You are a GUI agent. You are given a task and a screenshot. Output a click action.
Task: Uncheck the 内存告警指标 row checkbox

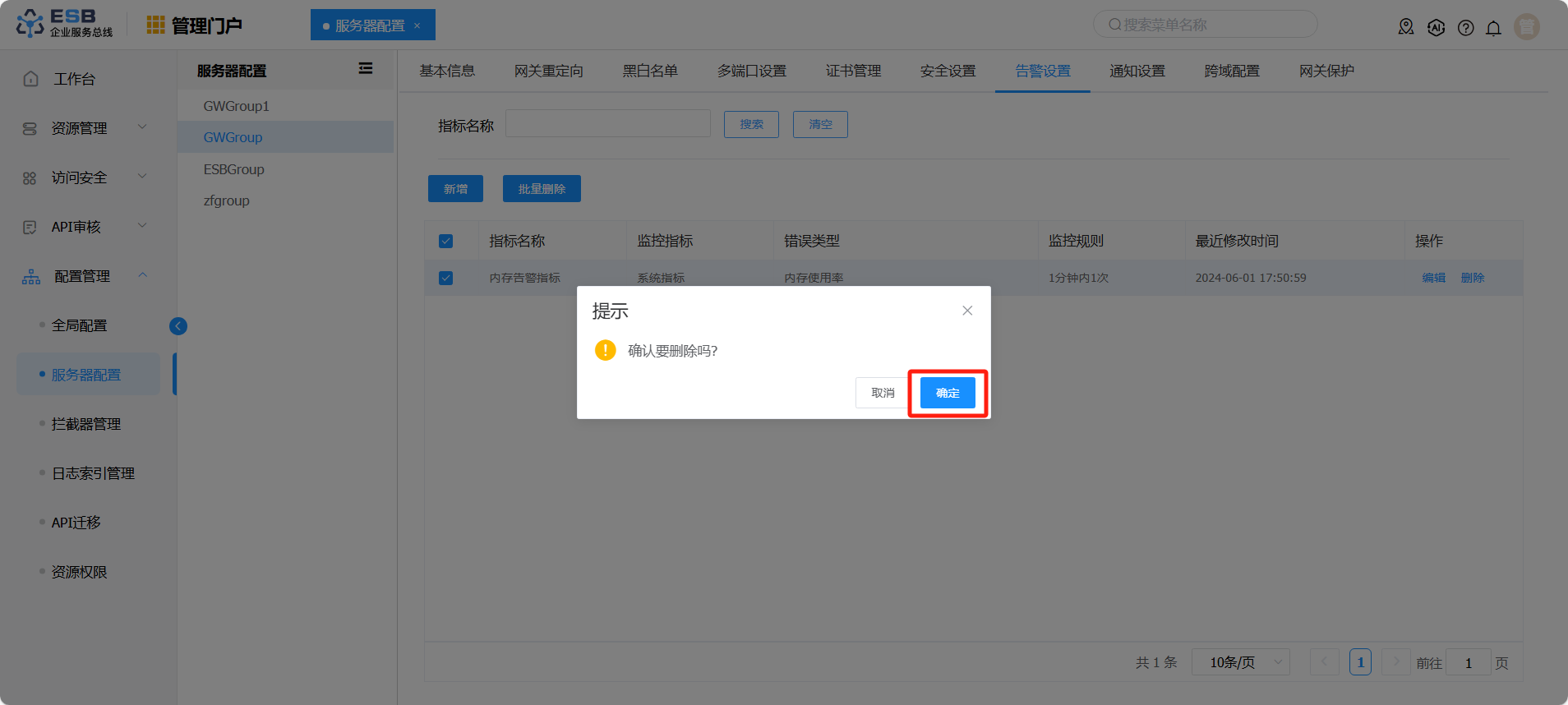point(446,278)
